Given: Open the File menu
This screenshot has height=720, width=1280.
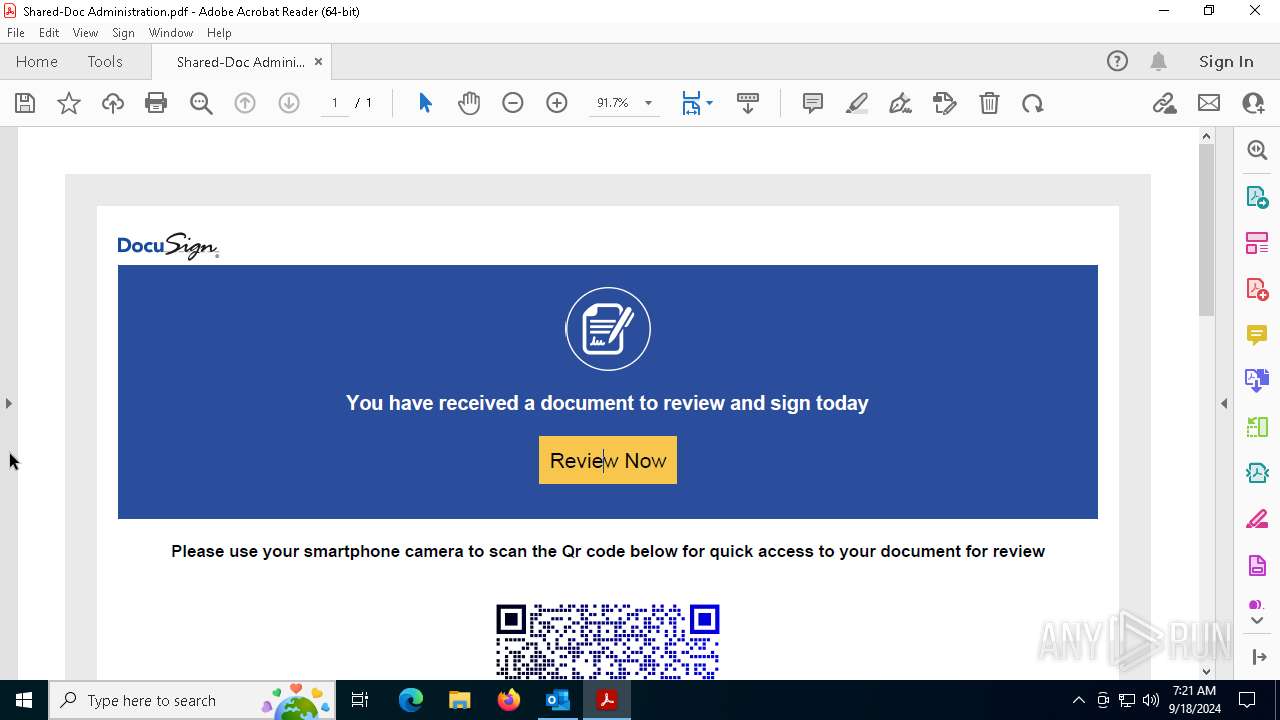Looking at the screenshot, I should (x=16, y=33).
